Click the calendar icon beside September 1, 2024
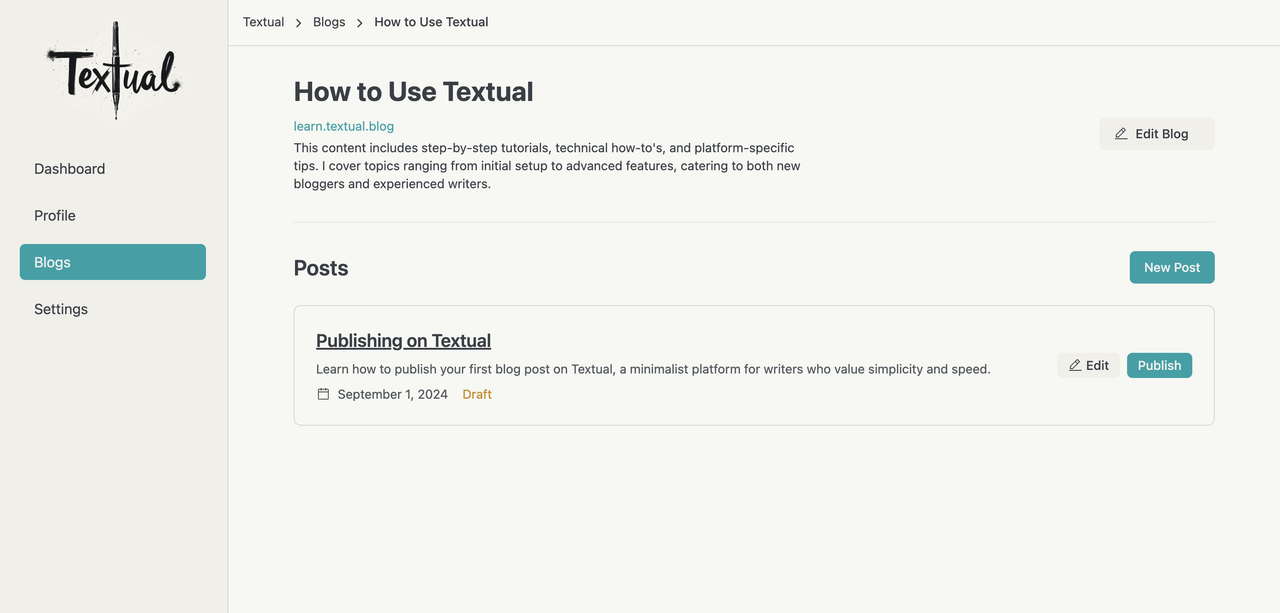 tap(323, 394)
